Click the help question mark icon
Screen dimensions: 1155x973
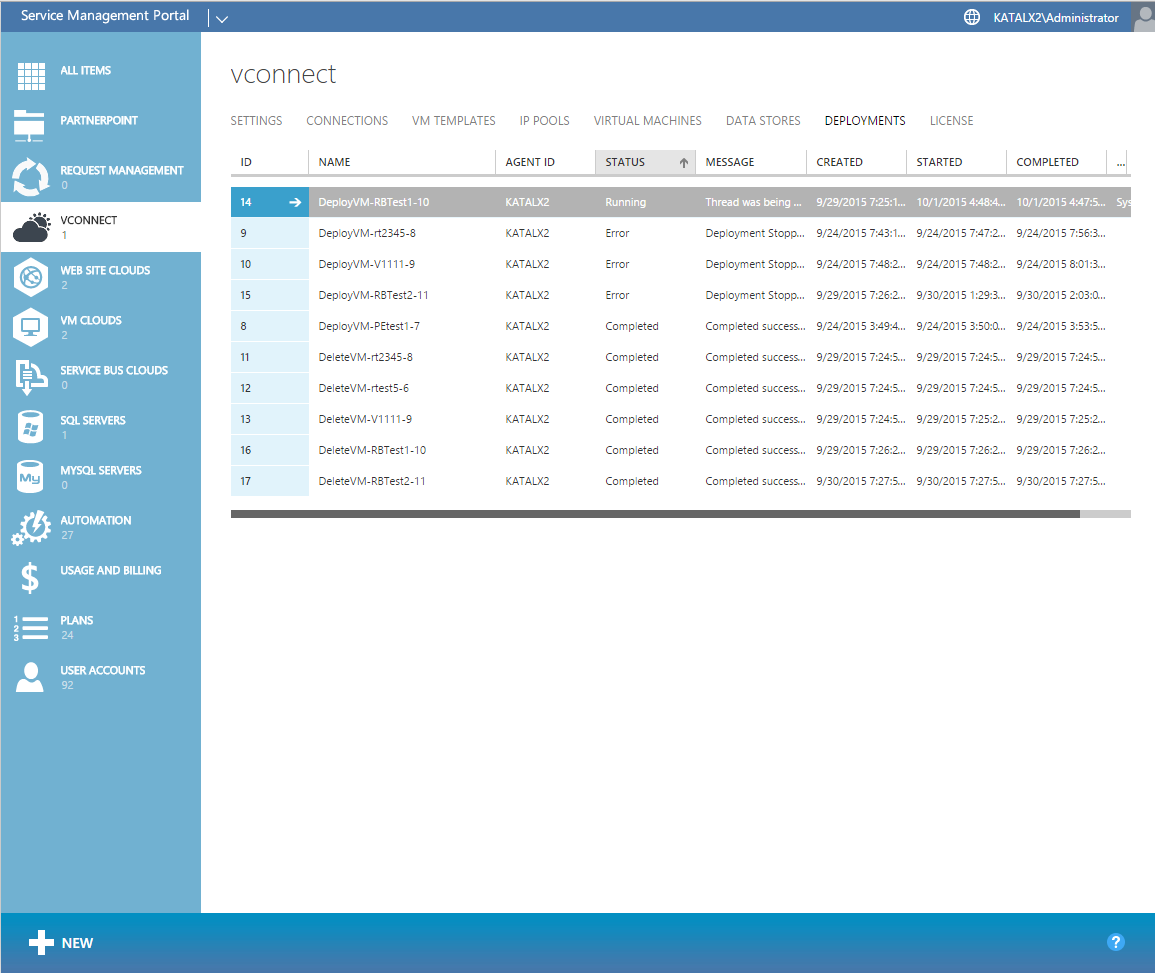(x=1115, y=942)
